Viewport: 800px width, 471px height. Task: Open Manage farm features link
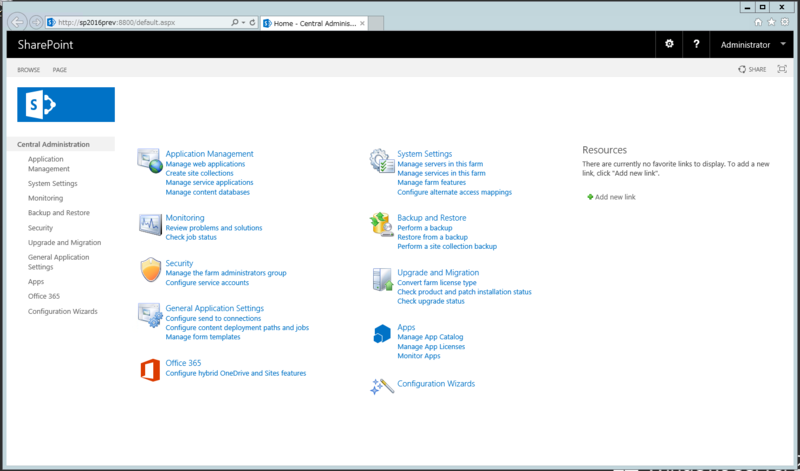pyautogui.click(x=431, y=182)
